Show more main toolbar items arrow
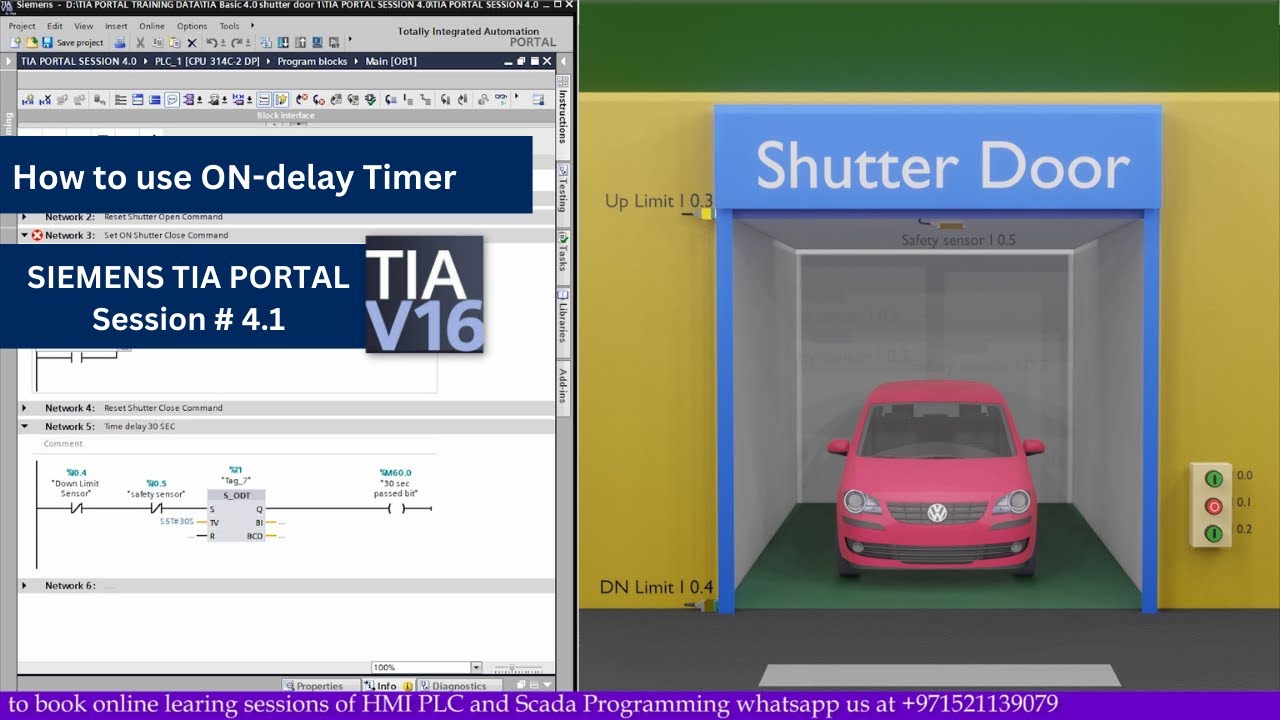1280x720 pixels. (350, 38)
